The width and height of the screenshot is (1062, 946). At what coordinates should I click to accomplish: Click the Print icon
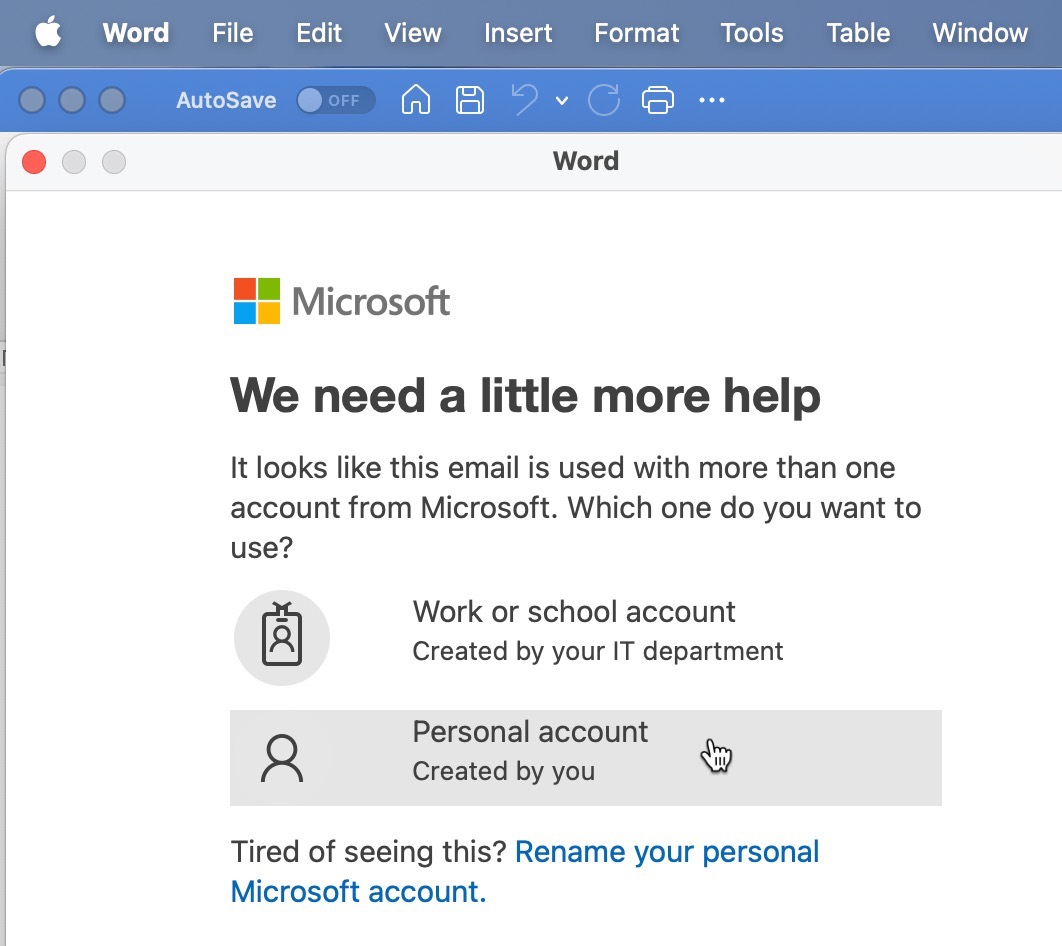(657, 100)
